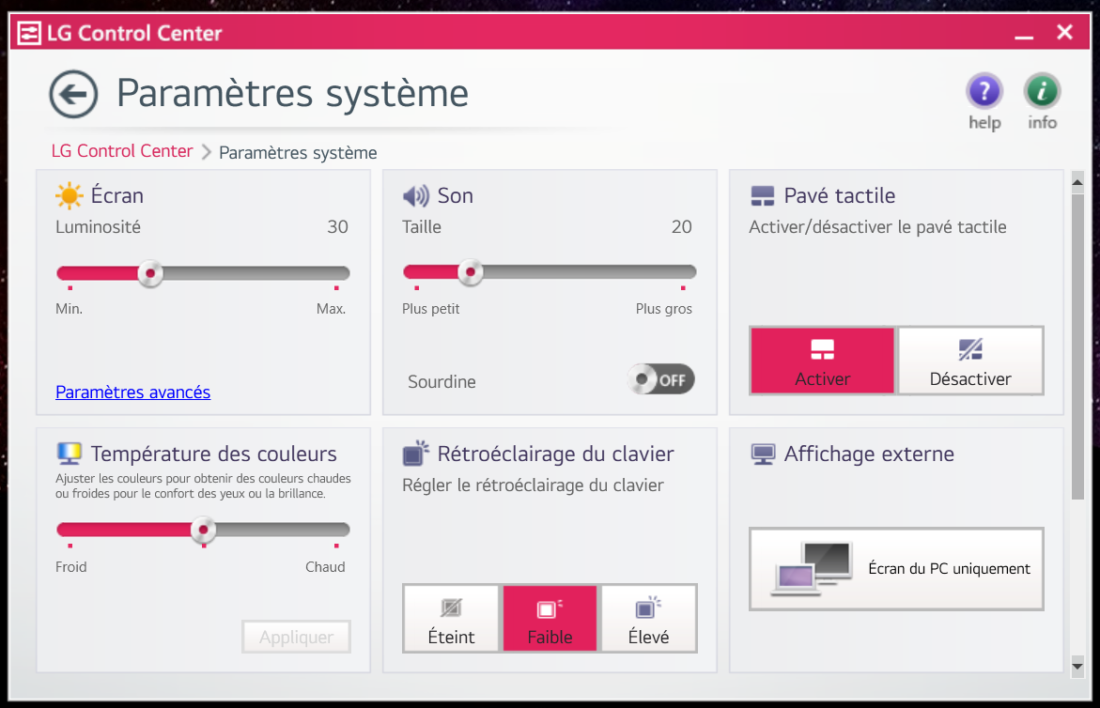
Task: Go to LG Control Center breadcrumb
Action: tap(122, 151)
